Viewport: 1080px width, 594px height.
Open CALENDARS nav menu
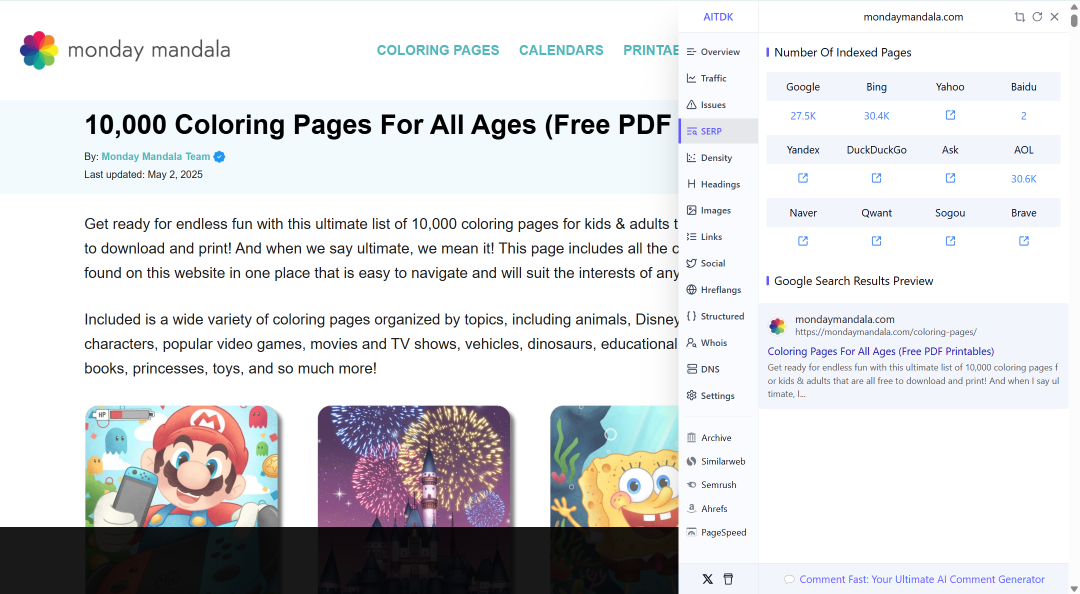pos(561,50)
